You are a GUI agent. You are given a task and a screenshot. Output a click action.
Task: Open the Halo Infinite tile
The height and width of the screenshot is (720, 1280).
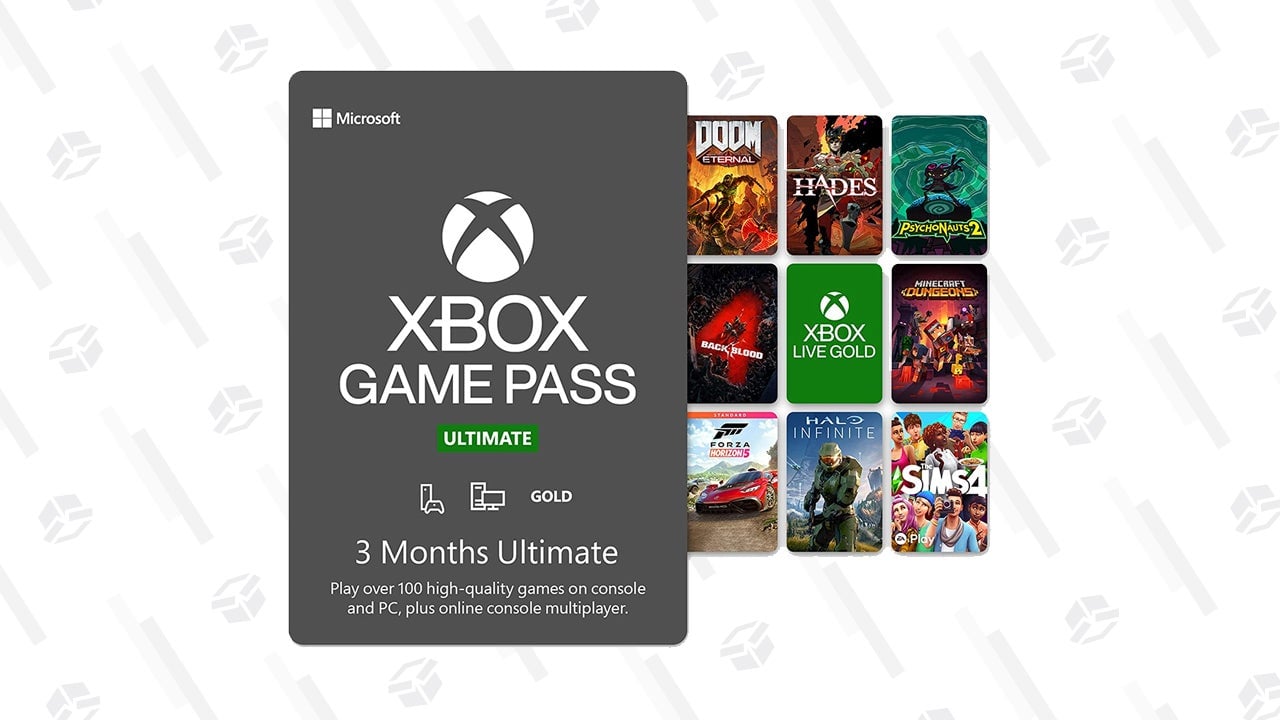tap(835, 482)
